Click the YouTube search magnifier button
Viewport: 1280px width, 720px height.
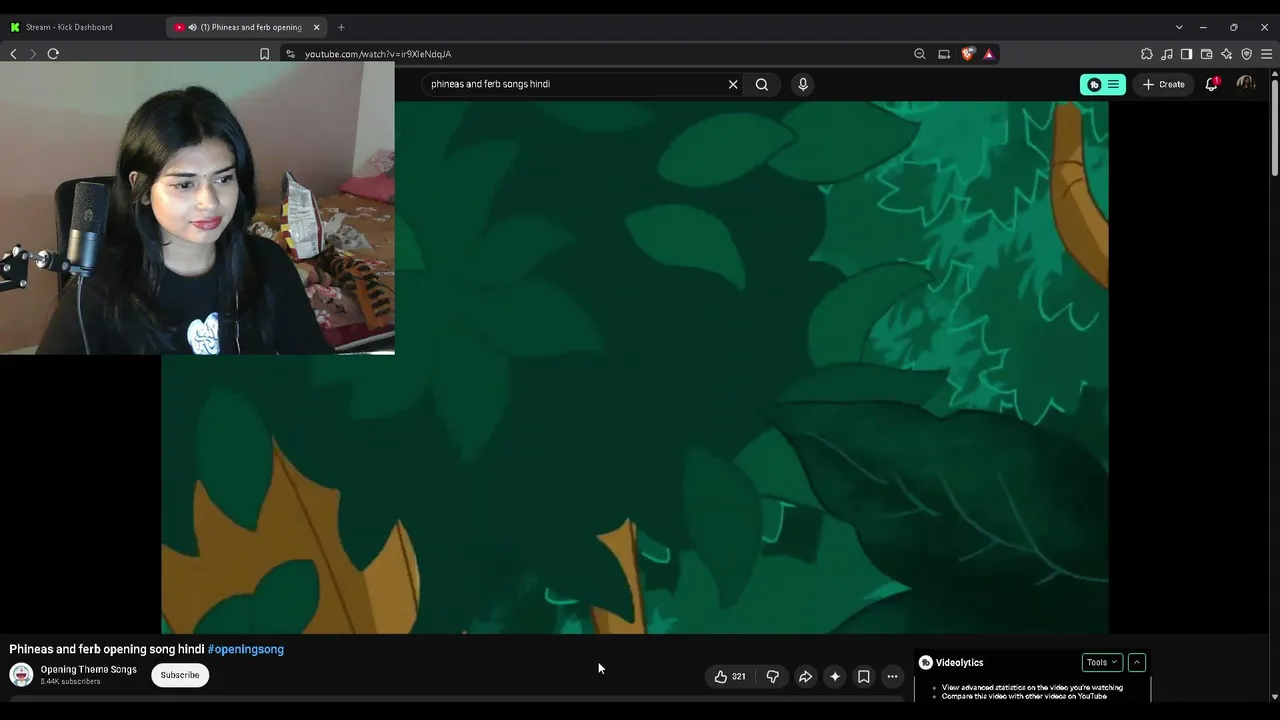tap(762, 84)
